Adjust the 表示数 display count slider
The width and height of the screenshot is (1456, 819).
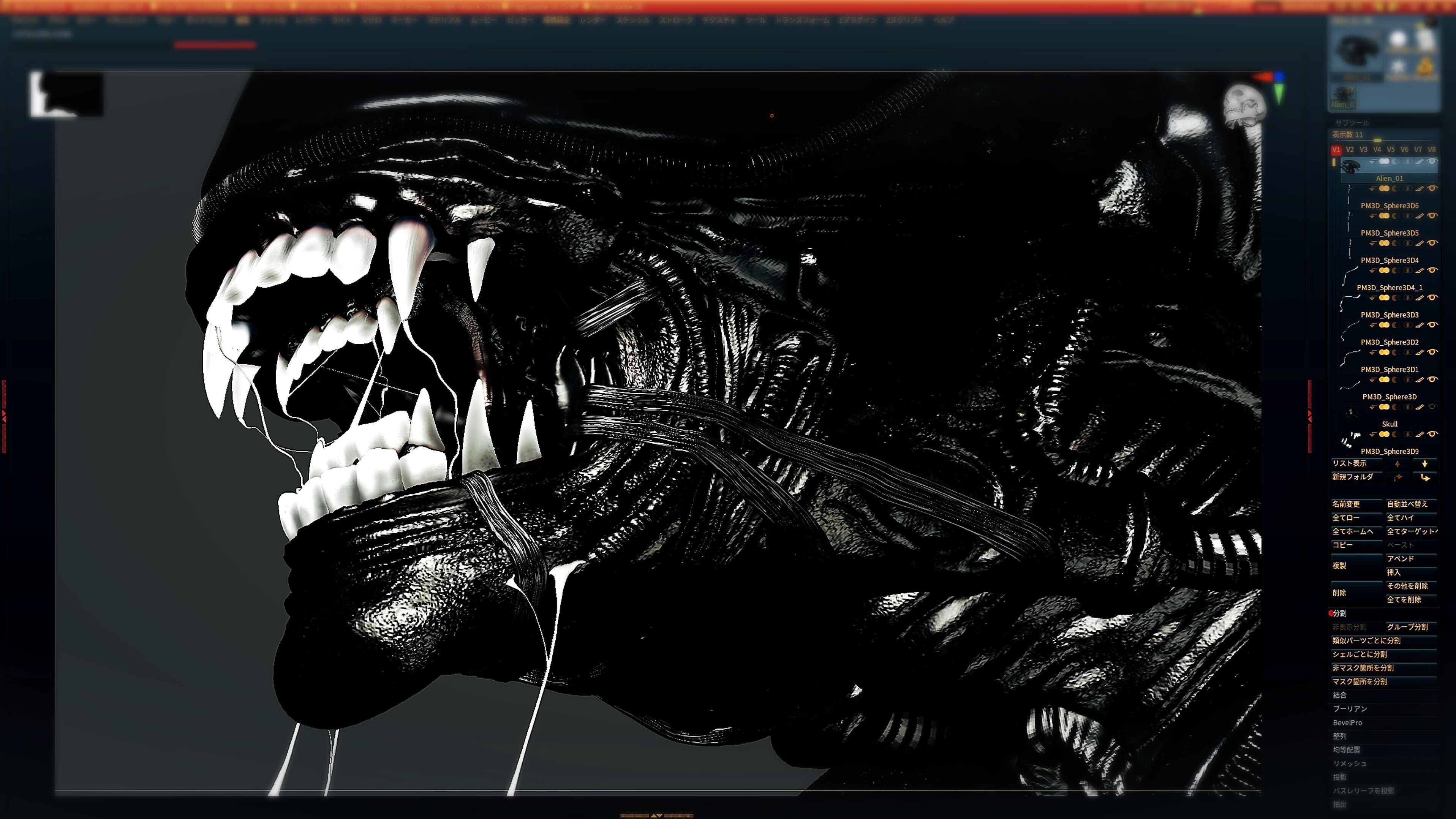(x=1377, y=140)
